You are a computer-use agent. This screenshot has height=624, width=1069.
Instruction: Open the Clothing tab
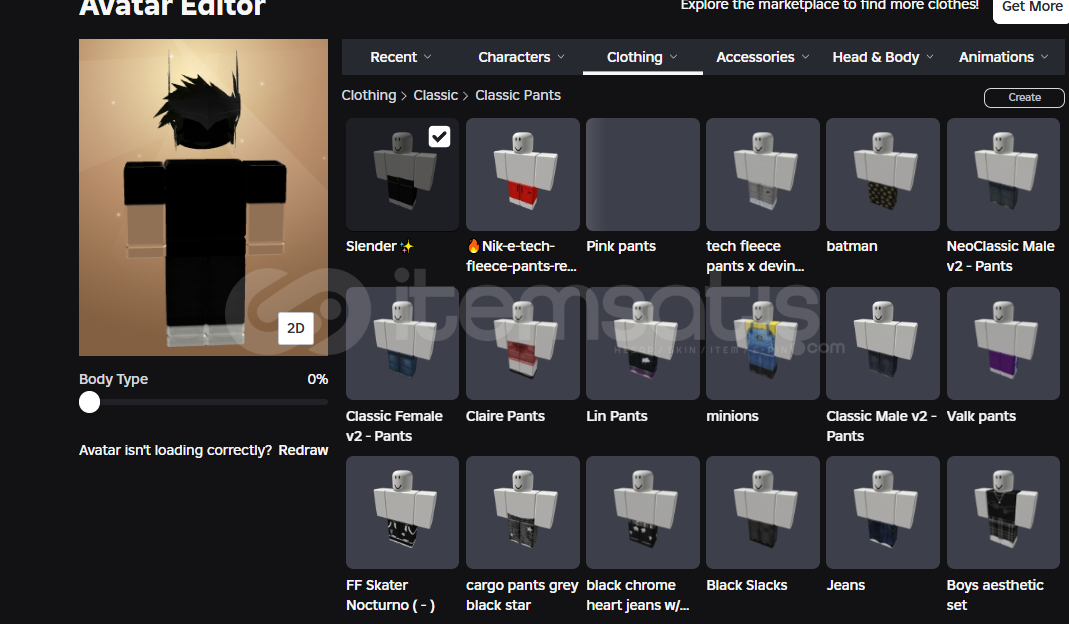point(642,57)
